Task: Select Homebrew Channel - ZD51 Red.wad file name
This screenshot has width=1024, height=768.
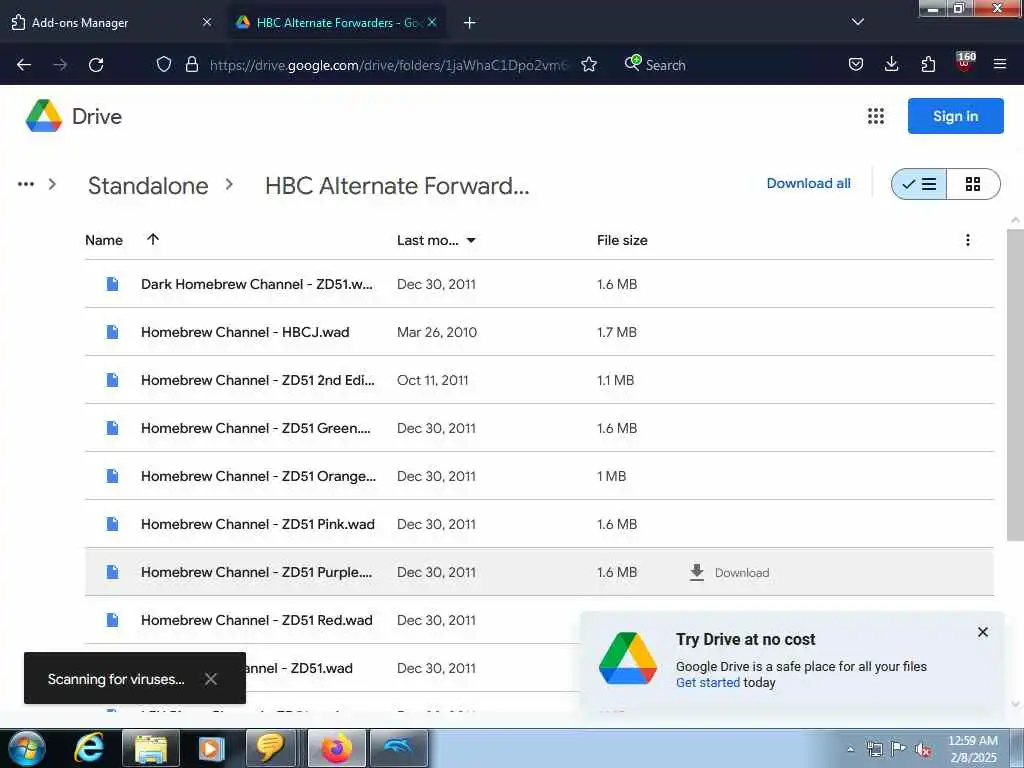Action: 257,620
